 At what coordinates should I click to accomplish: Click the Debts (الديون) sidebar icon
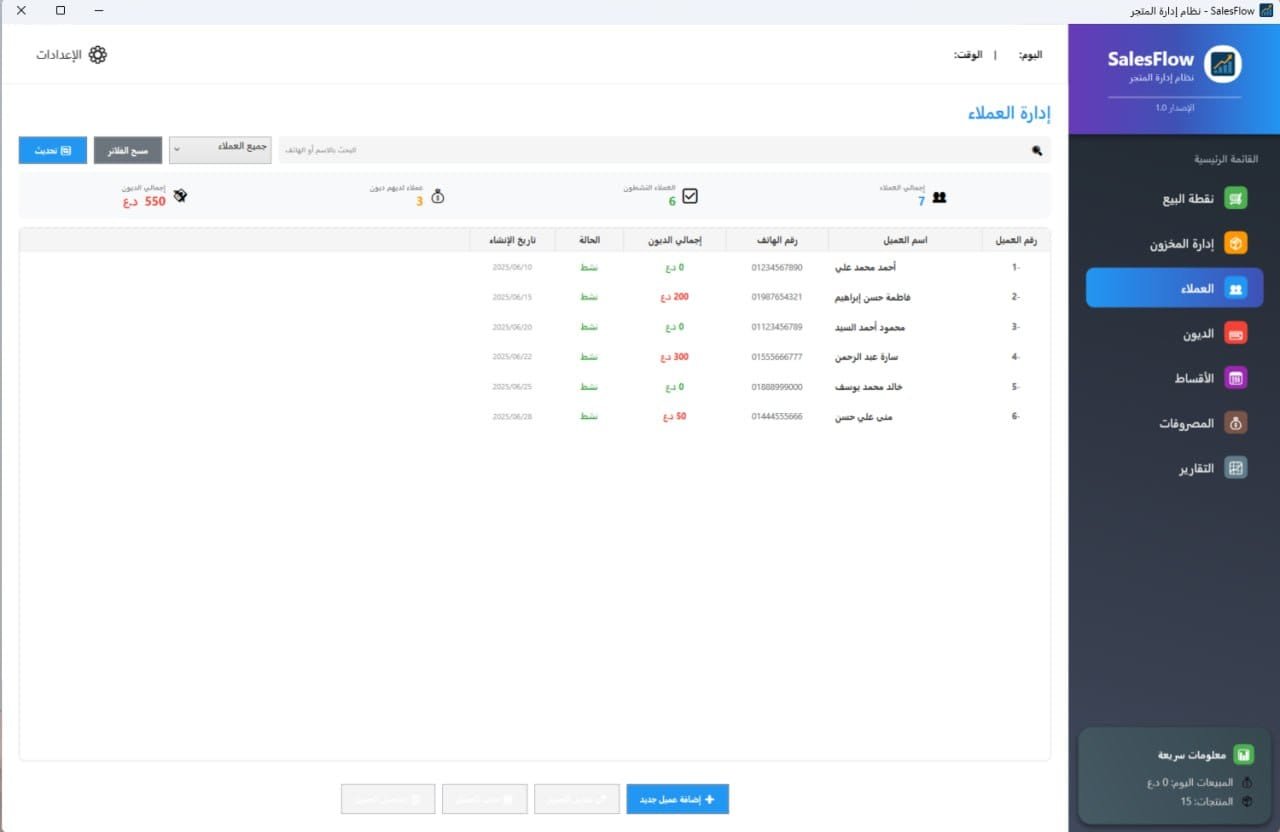[1236, 334]
